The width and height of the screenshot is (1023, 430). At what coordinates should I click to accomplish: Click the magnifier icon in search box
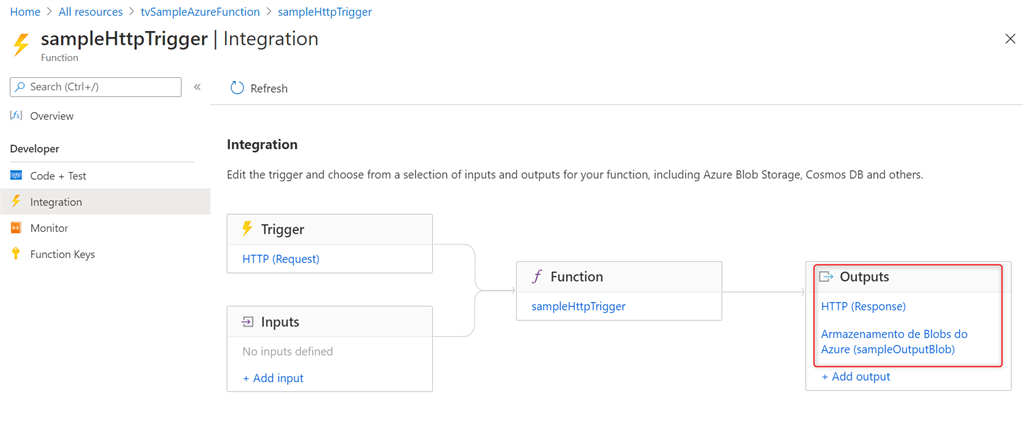(x=21, y=87)
